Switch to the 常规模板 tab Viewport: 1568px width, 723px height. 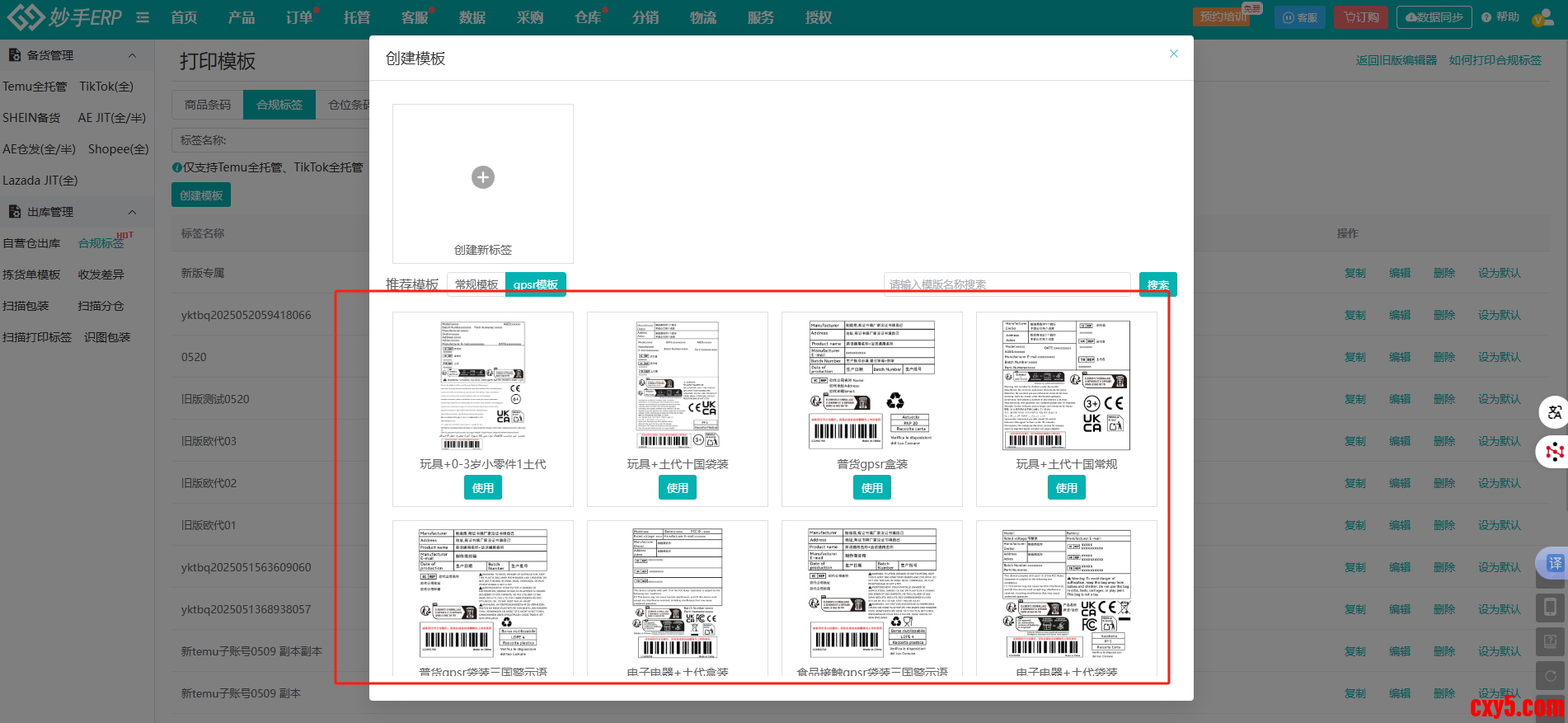[x=477, y=284]
